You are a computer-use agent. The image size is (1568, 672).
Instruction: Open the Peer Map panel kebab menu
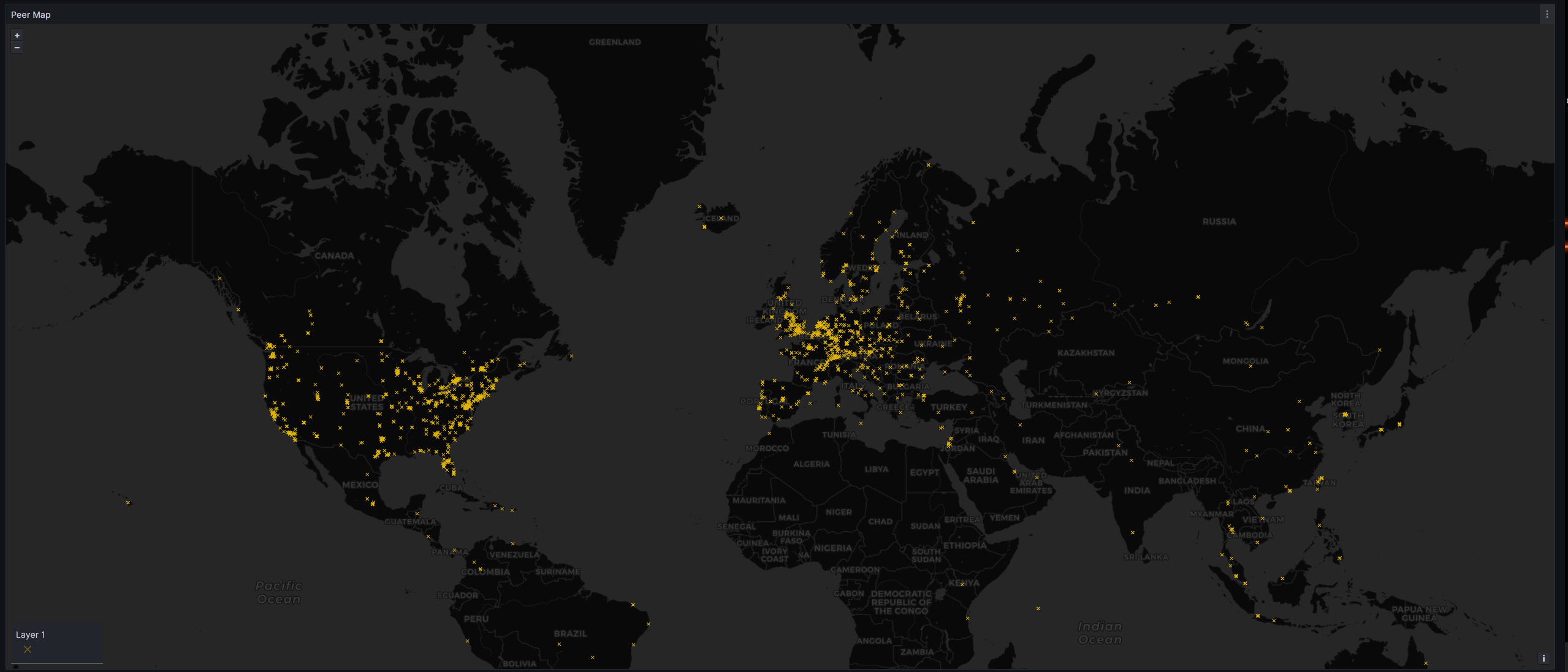coord(1547,14)
